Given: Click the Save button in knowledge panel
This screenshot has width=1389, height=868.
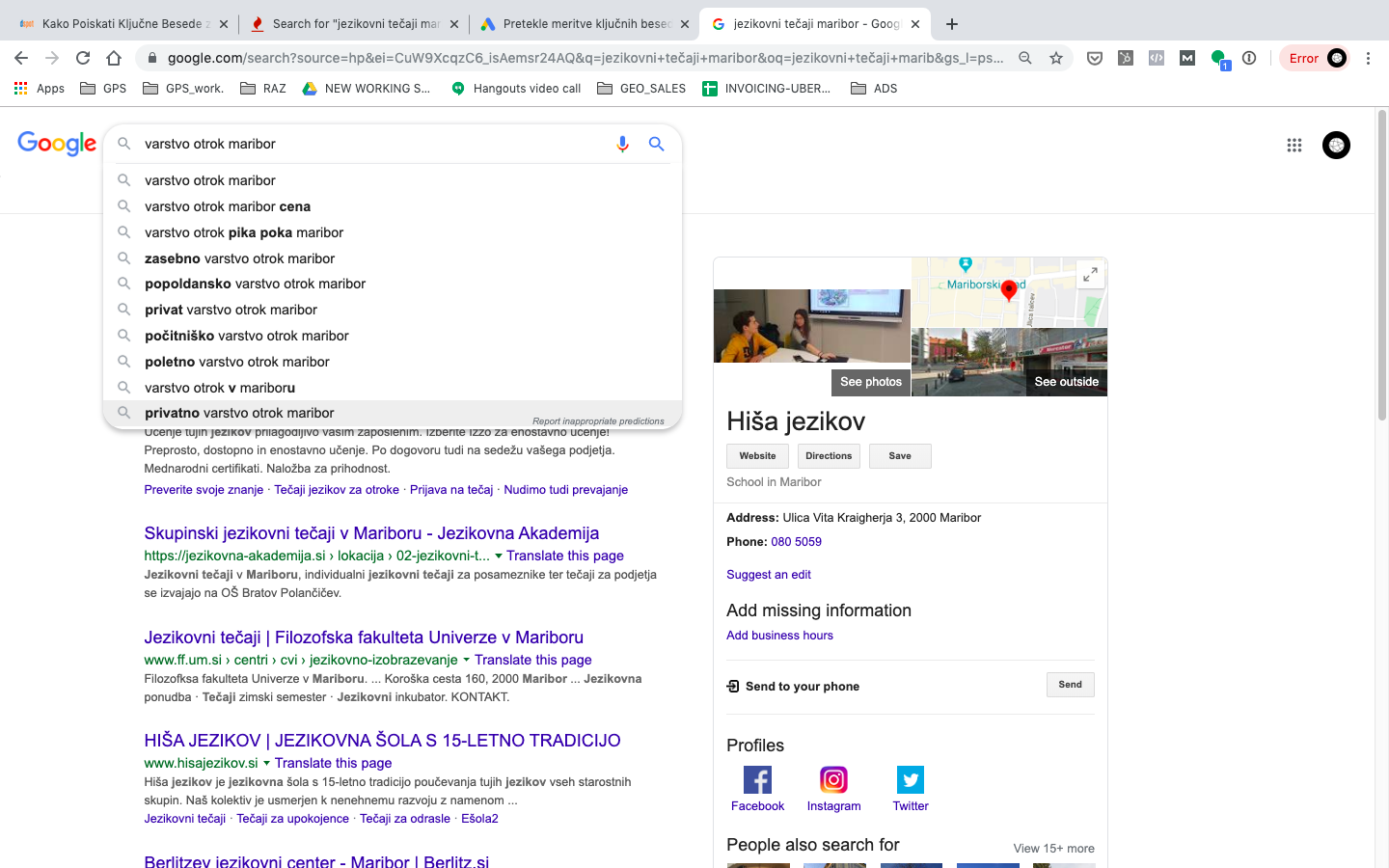Looking at the screenshot, I should (900, 456).
